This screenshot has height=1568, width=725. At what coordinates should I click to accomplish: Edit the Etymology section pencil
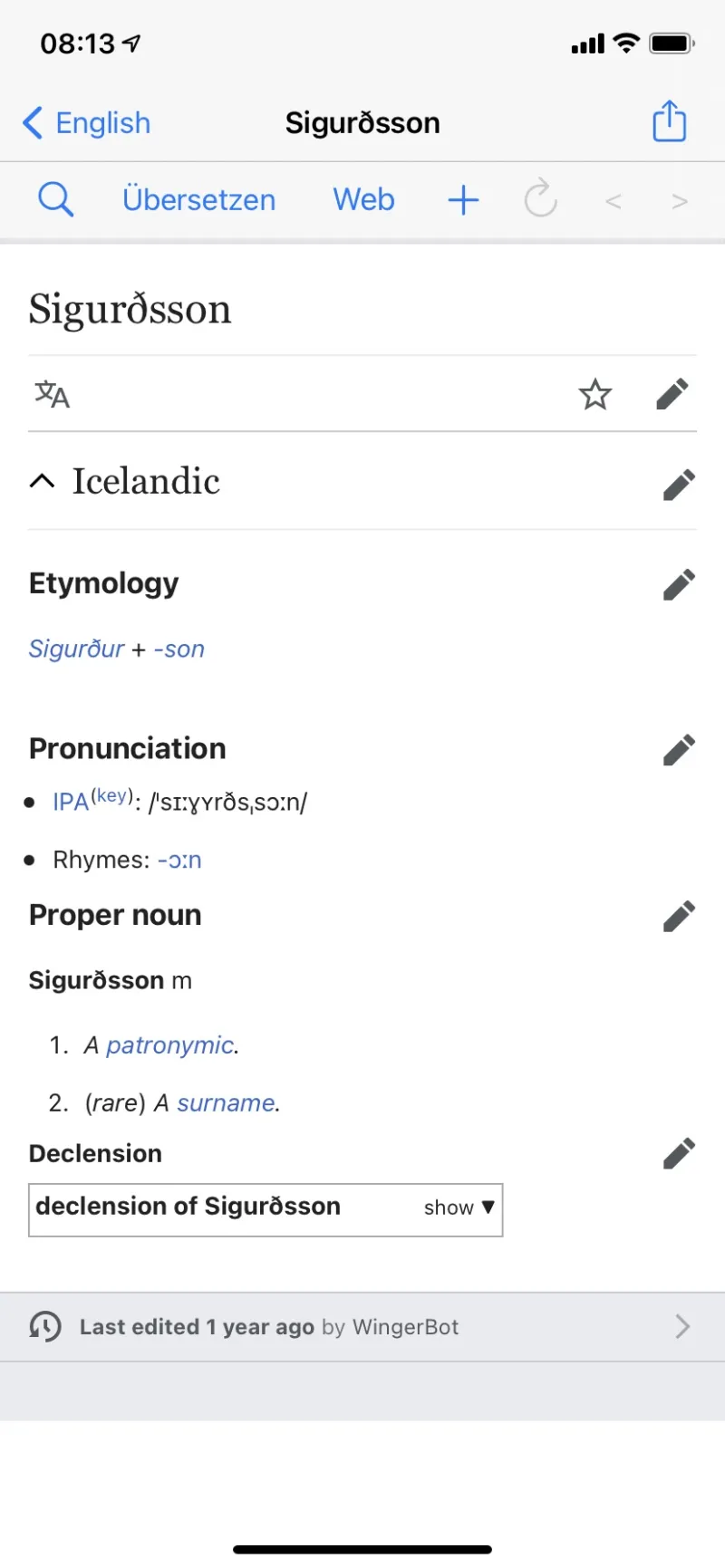(x=679, y=584)
